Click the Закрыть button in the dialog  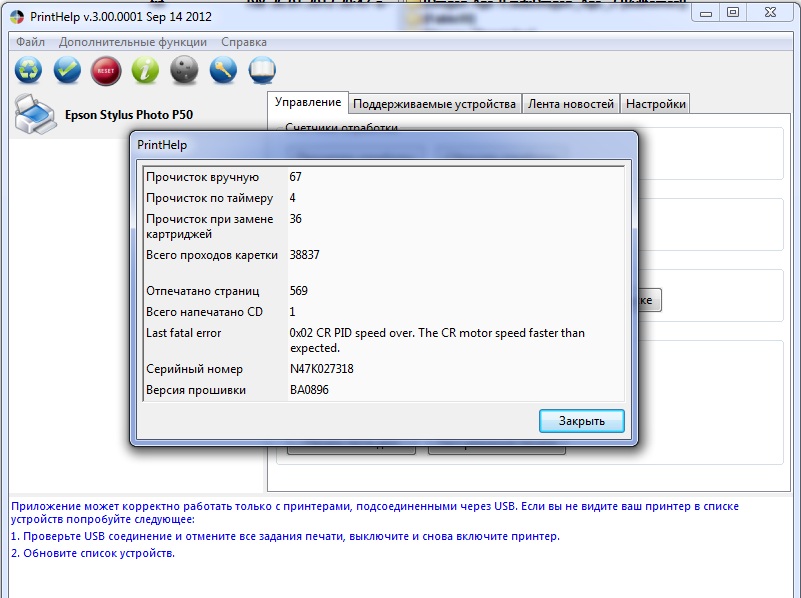click(581, 421)
